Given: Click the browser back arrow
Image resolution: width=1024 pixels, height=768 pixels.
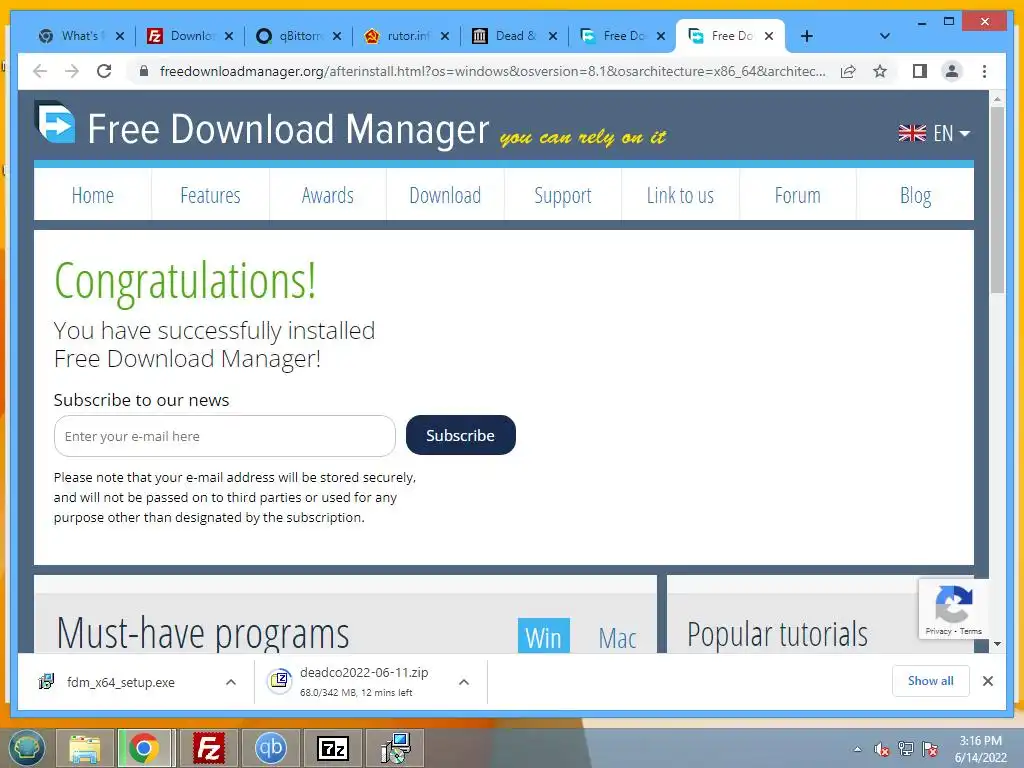Looking at the screenshot, I should tap(40, 71).
